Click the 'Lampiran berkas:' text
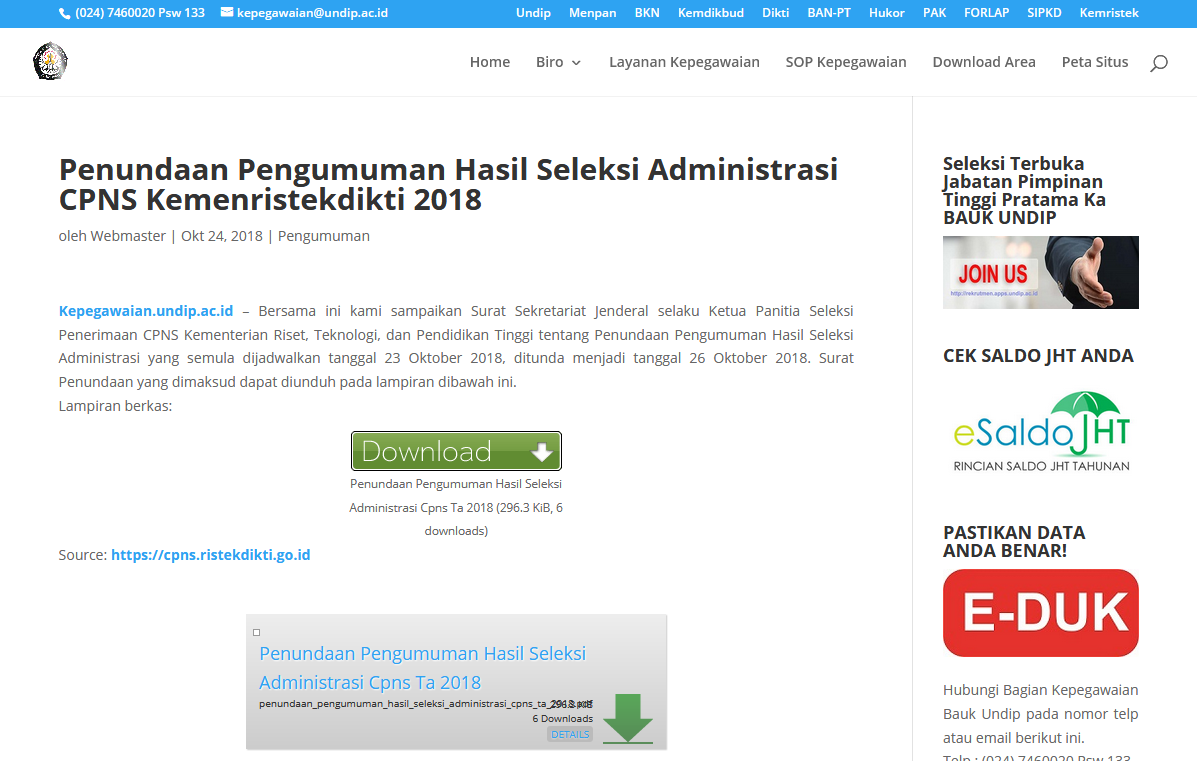Image resolution: width=1197 pixels, height=761 pixels. click(115, 406)
